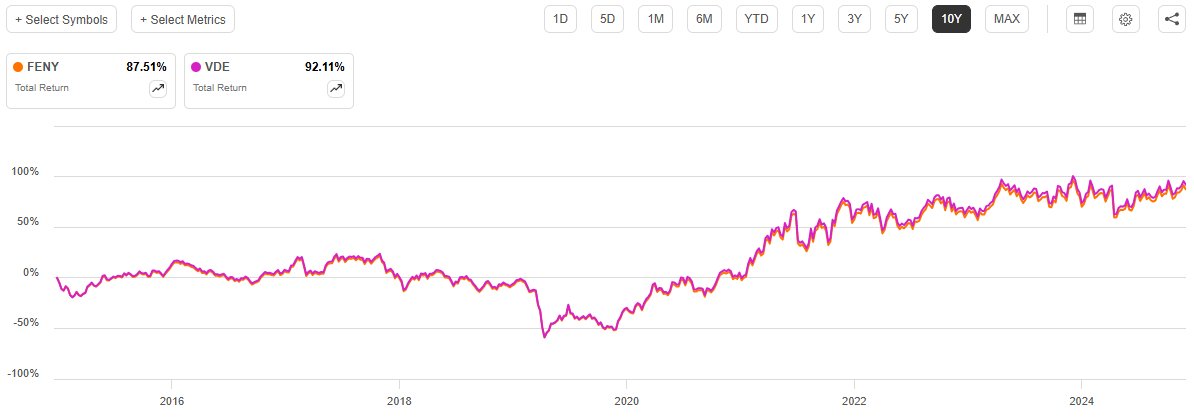
Task: Click FENY trend chart icon
Action: 158,89
